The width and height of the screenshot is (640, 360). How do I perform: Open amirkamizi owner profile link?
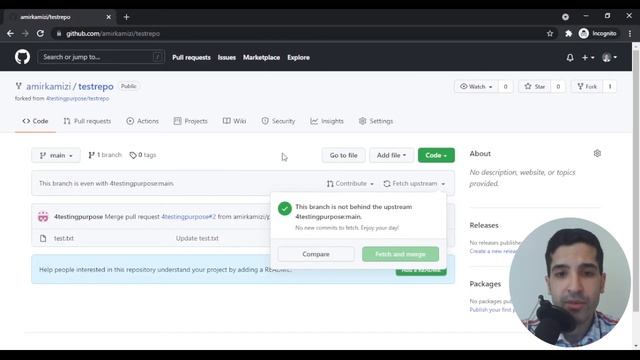coord(49,87)
